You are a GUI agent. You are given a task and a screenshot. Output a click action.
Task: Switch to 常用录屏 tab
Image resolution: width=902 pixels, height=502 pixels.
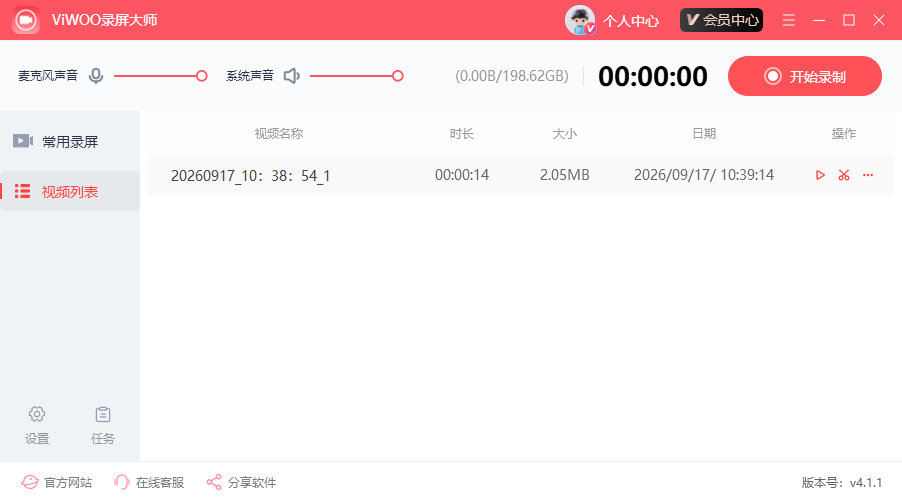(x=70, y=141)
